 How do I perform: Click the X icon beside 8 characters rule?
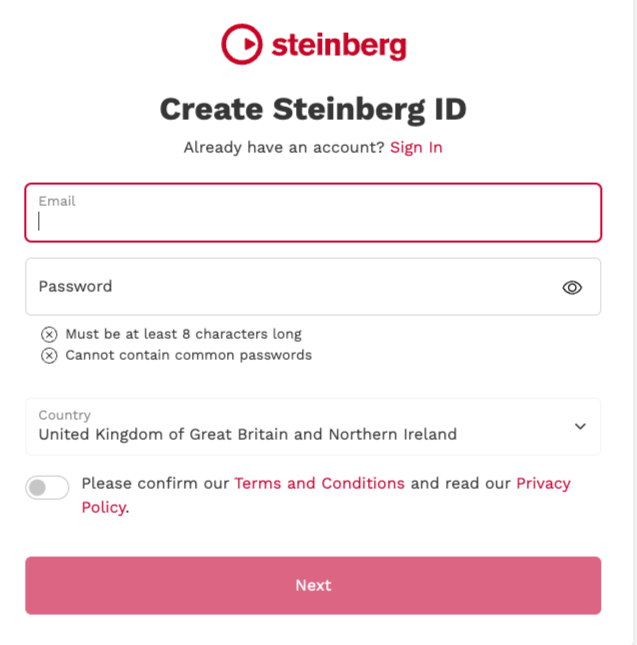click(49, 334)
